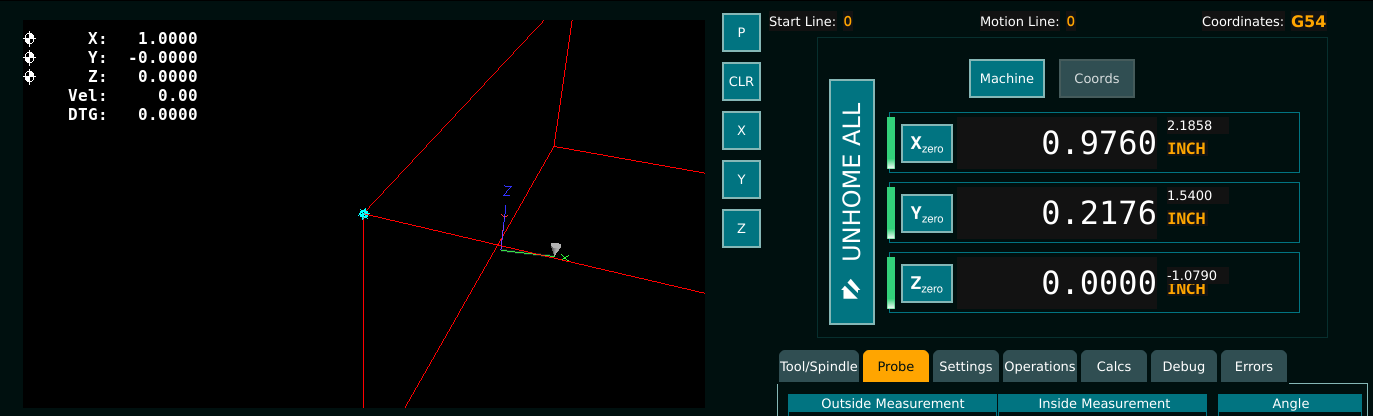This screenshot has width=1373, height=416.
Task: Select the Outside Measurement probe section
Action: (x=892, y=404)
